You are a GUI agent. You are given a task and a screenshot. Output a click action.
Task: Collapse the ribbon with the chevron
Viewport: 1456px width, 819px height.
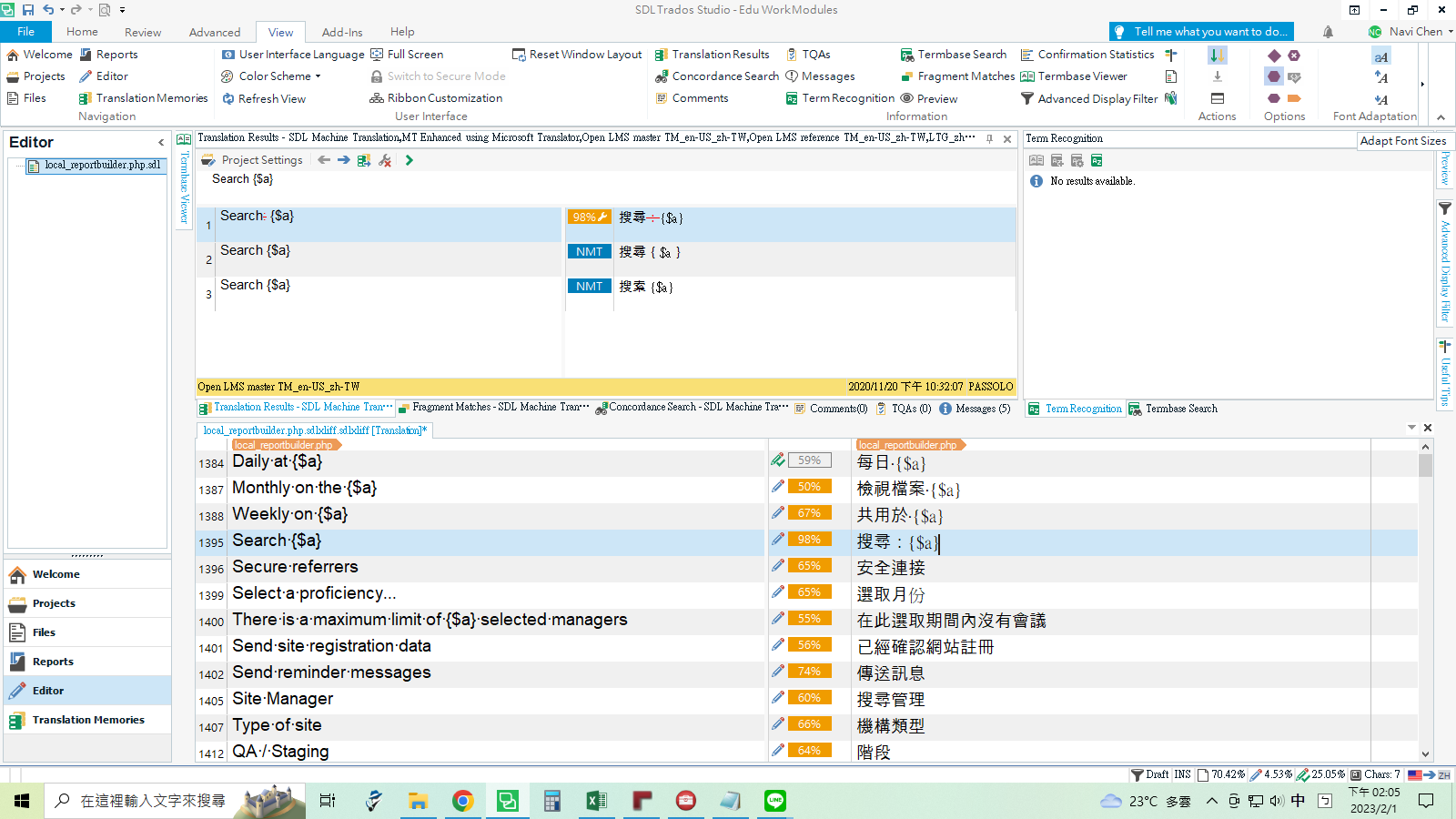tap(1441, 117)
